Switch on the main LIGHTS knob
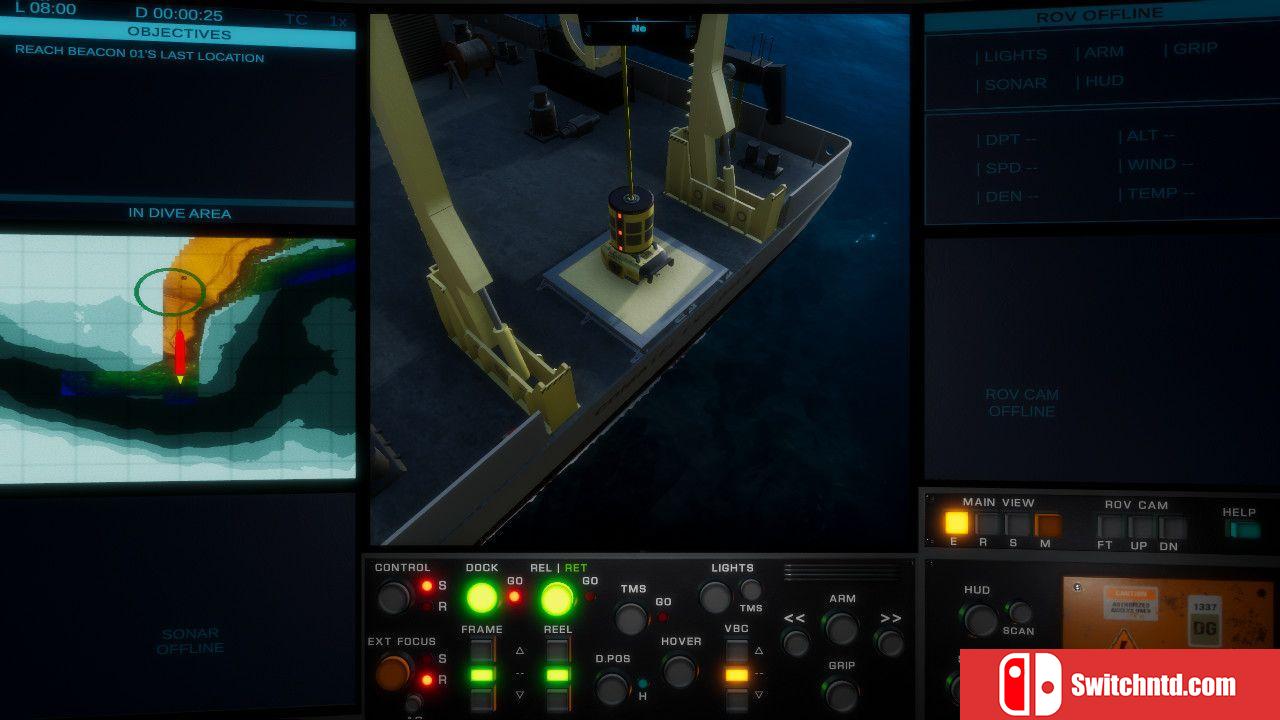This screenshot has width=1280, height=720. point(715,598)
